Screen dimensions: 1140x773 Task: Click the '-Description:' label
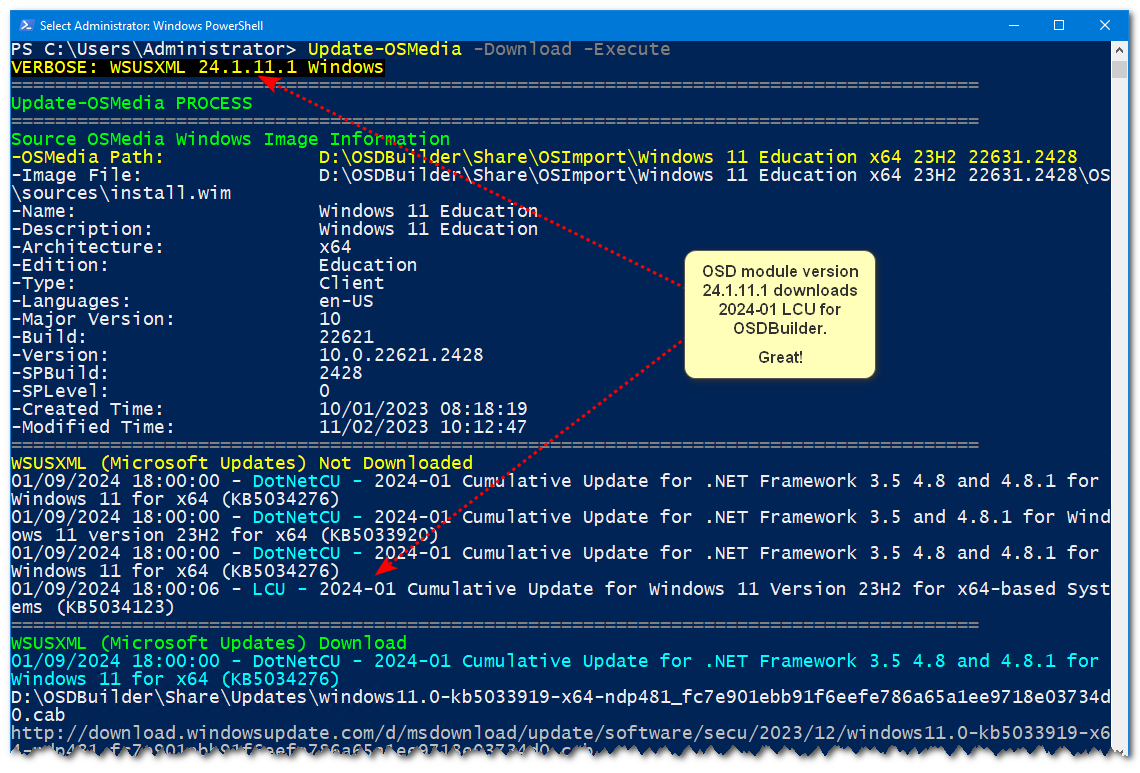tap(82, 229)
